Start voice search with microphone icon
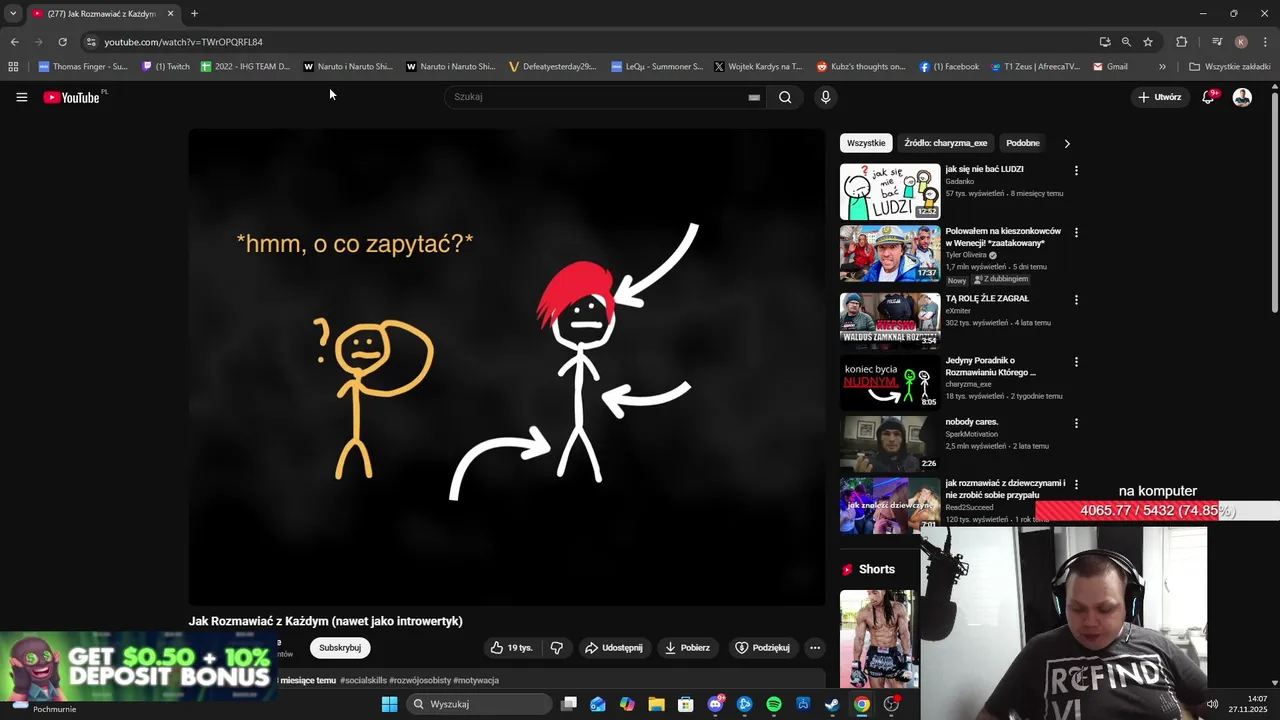Image resolution: width=1280 pixels, height=720 pixels. coord(825,97)
